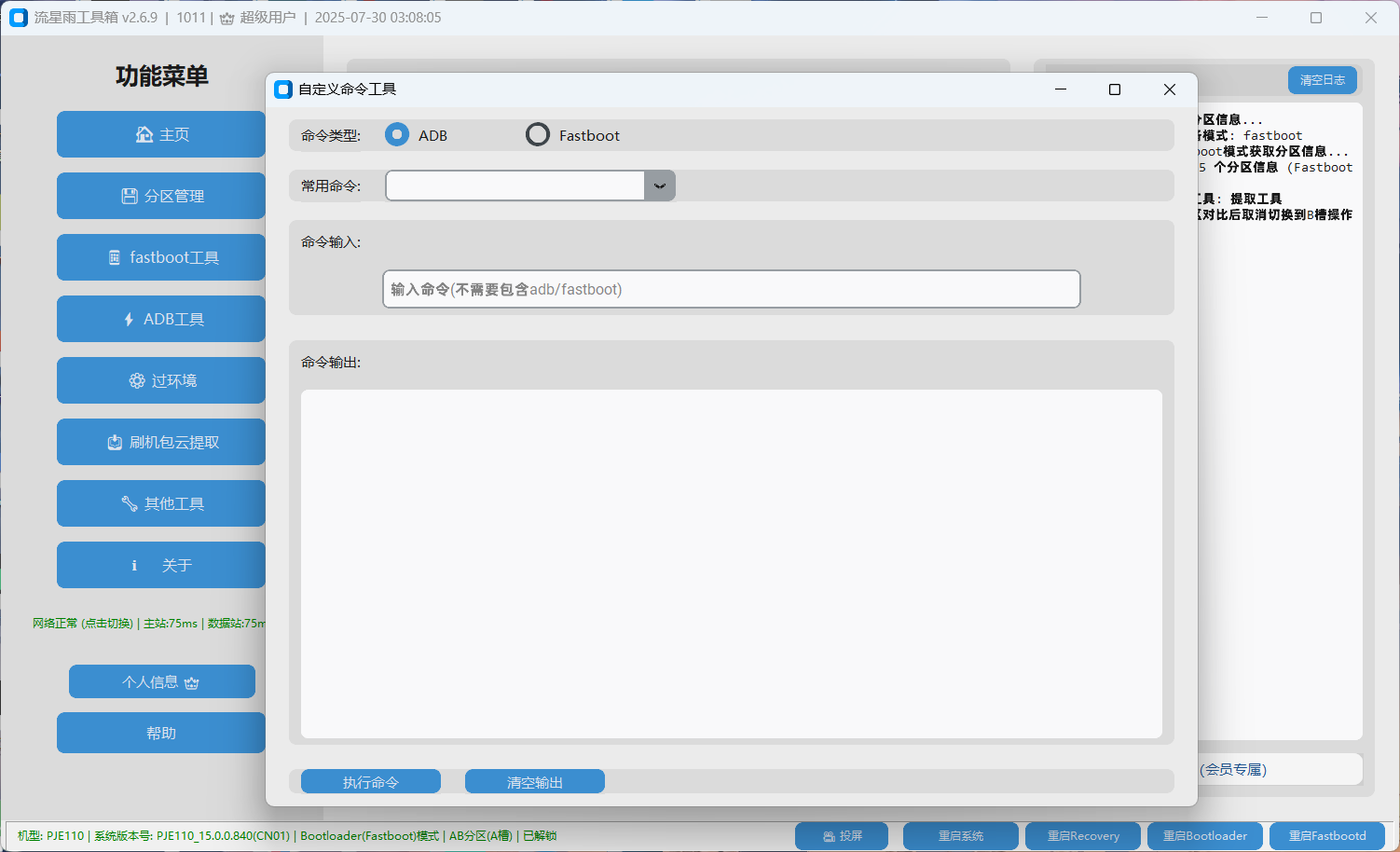Screen dimensions: 1400x852
Task: Click the gear icon on 过环境
Action: 137,380
